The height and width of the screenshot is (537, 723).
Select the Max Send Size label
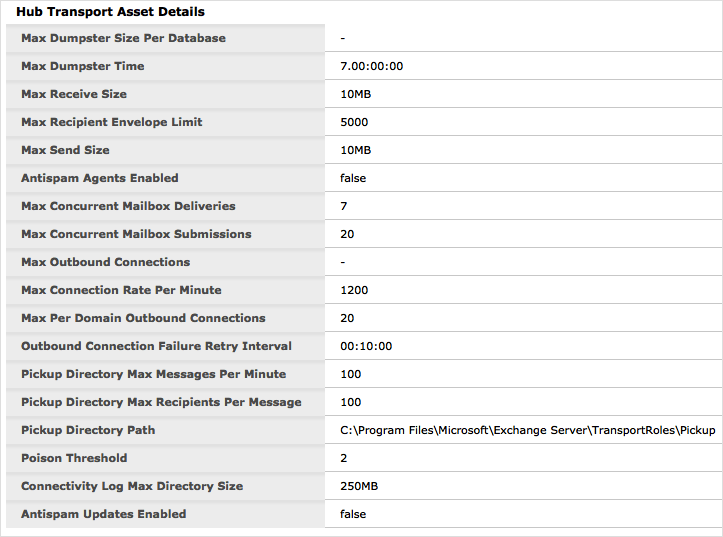65,150
